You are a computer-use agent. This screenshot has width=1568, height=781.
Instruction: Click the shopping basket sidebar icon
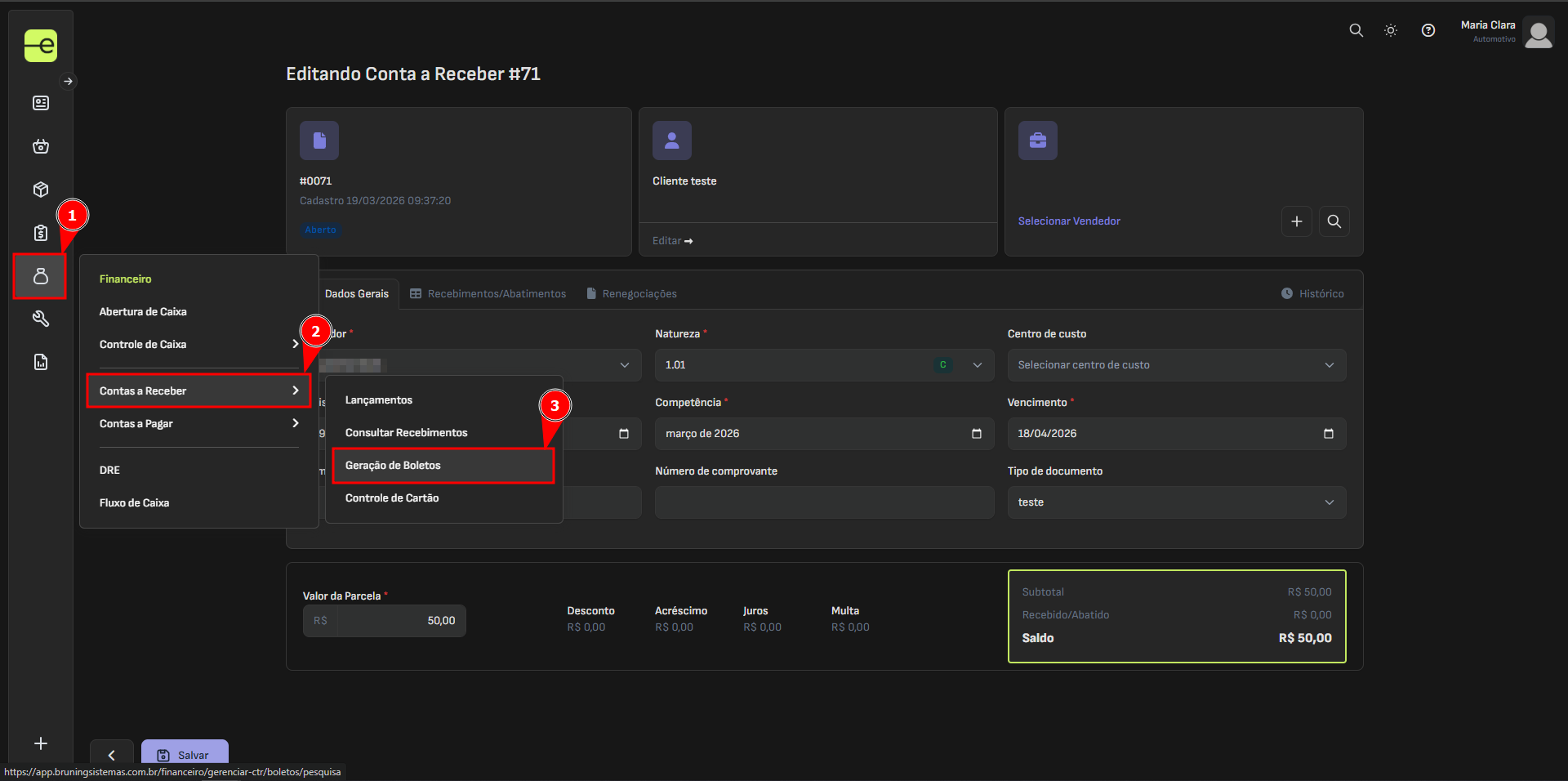pos(40,146)
